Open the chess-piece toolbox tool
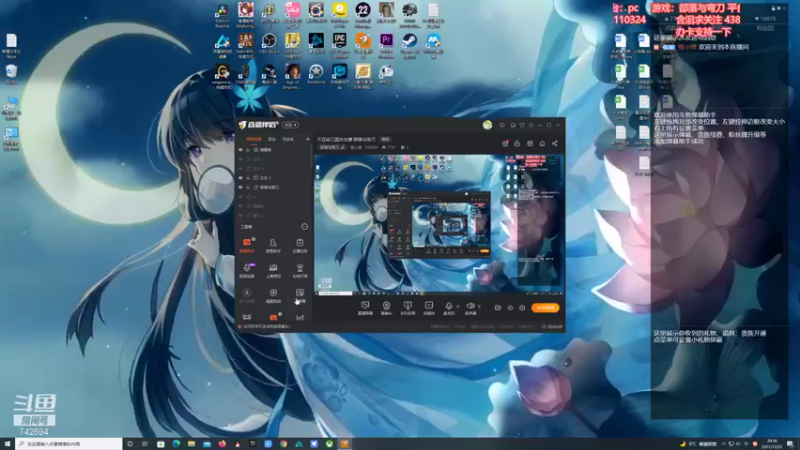Screen dimensions: 800x450 pos(300,270)
